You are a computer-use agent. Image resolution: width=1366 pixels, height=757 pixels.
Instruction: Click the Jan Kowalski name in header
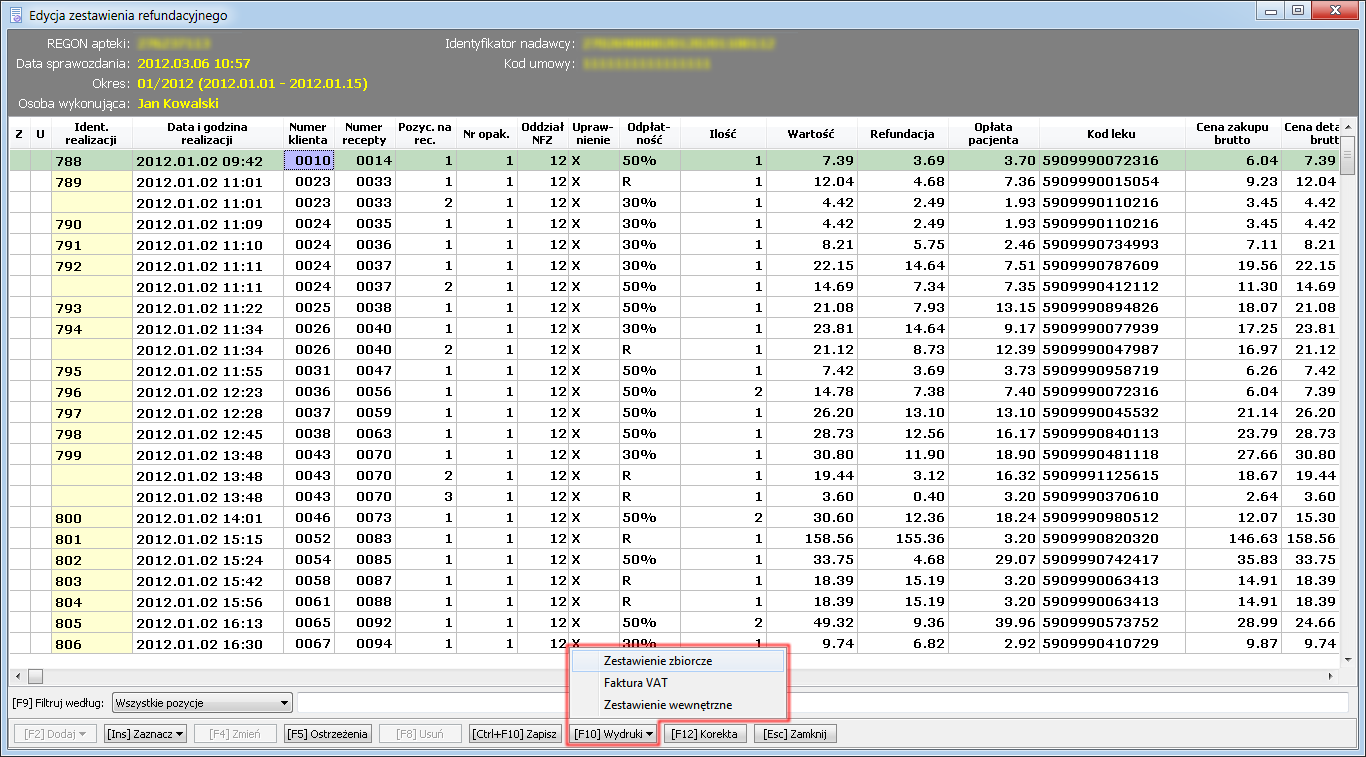click(x=178, y=103)
